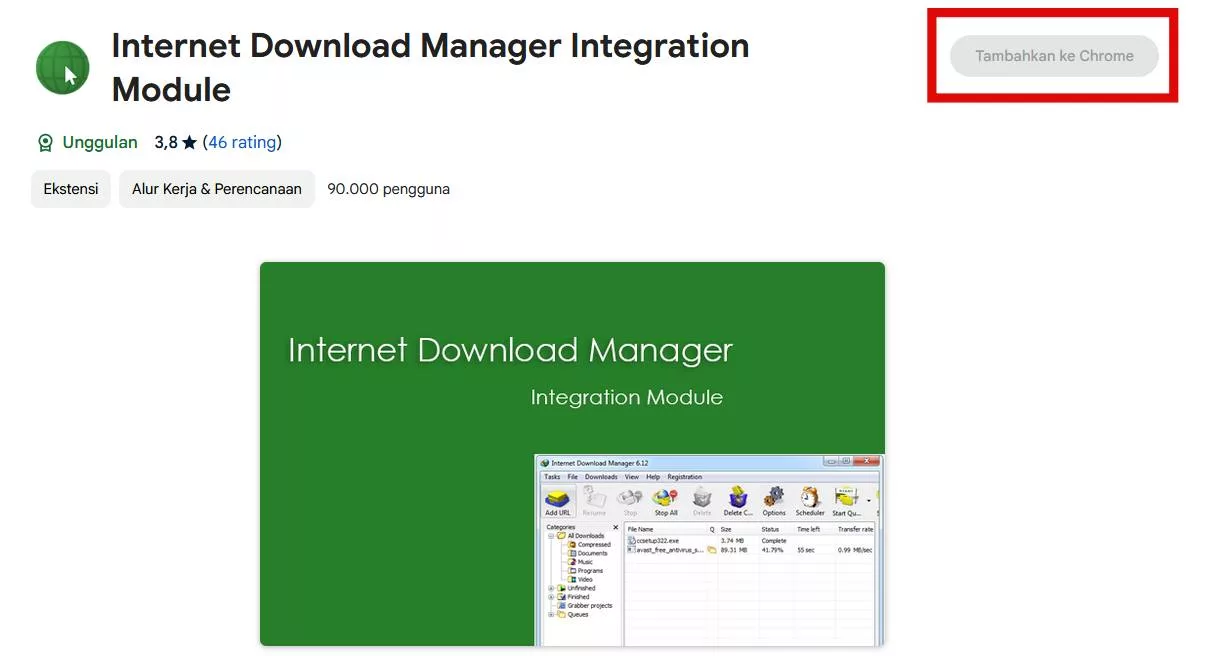Click the Unggulan label text

(x=100, y=143)
